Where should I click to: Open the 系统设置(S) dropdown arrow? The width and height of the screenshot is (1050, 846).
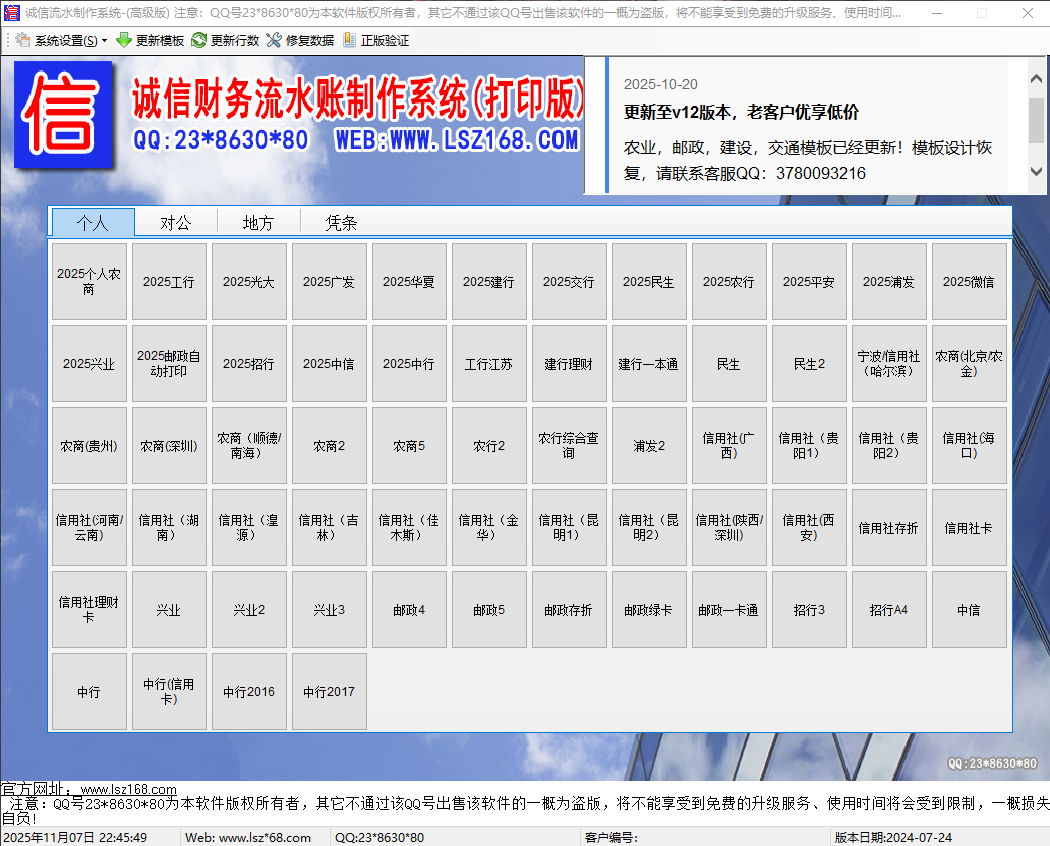click(103, 41)
